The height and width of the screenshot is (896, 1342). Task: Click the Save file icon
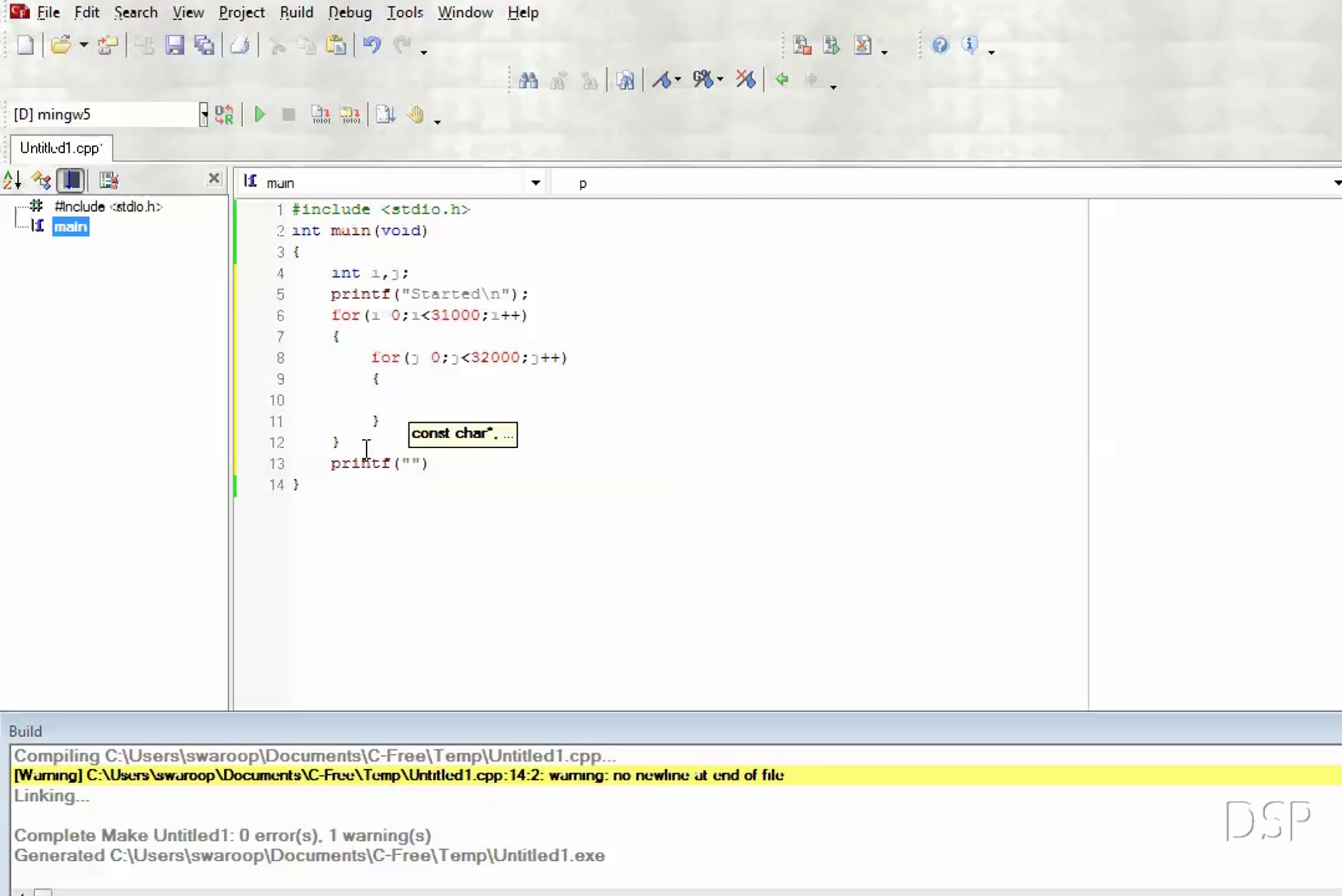point(174,45)
